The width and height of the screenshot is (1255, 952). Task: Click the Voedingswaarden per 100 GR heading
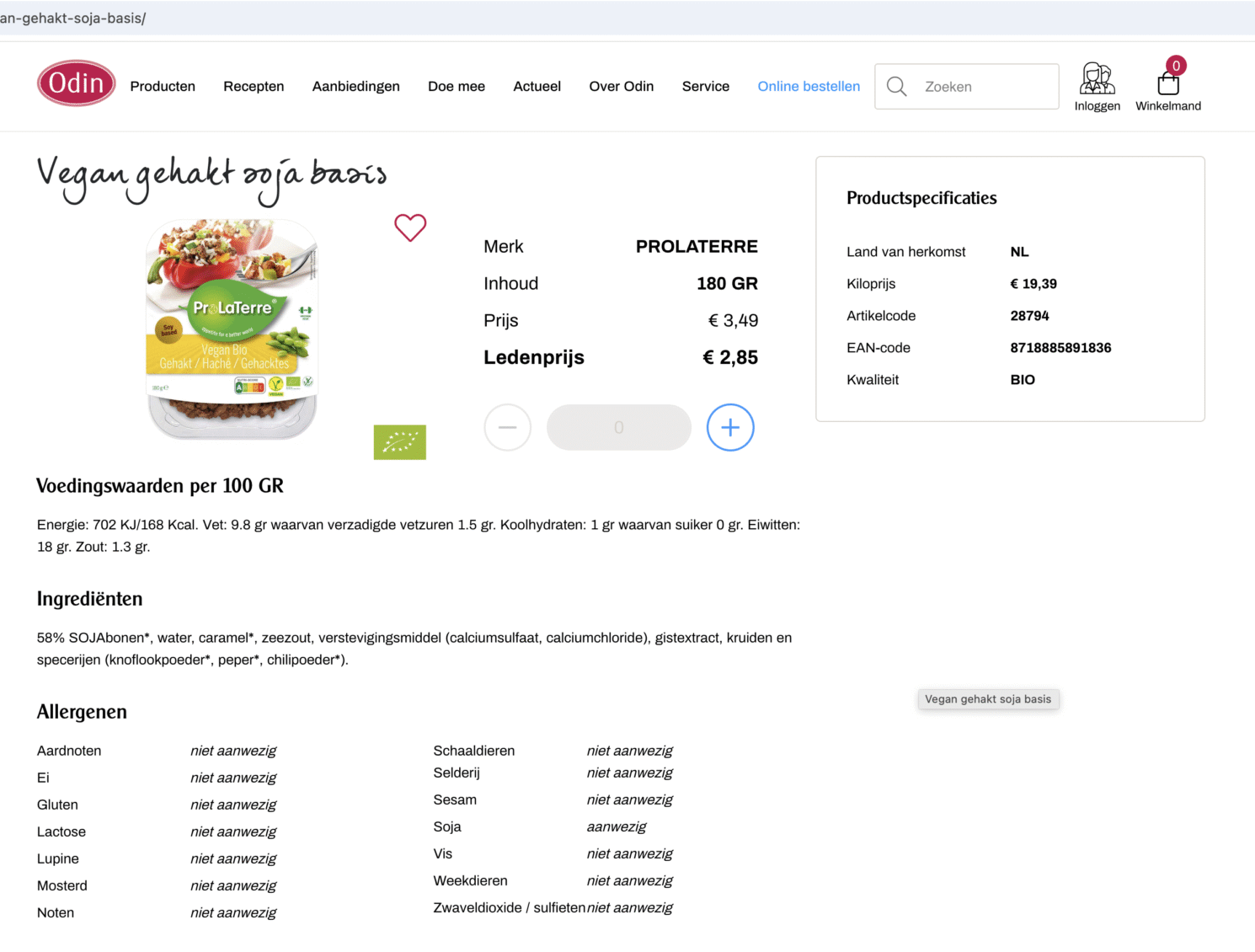(x=160, y=486)
